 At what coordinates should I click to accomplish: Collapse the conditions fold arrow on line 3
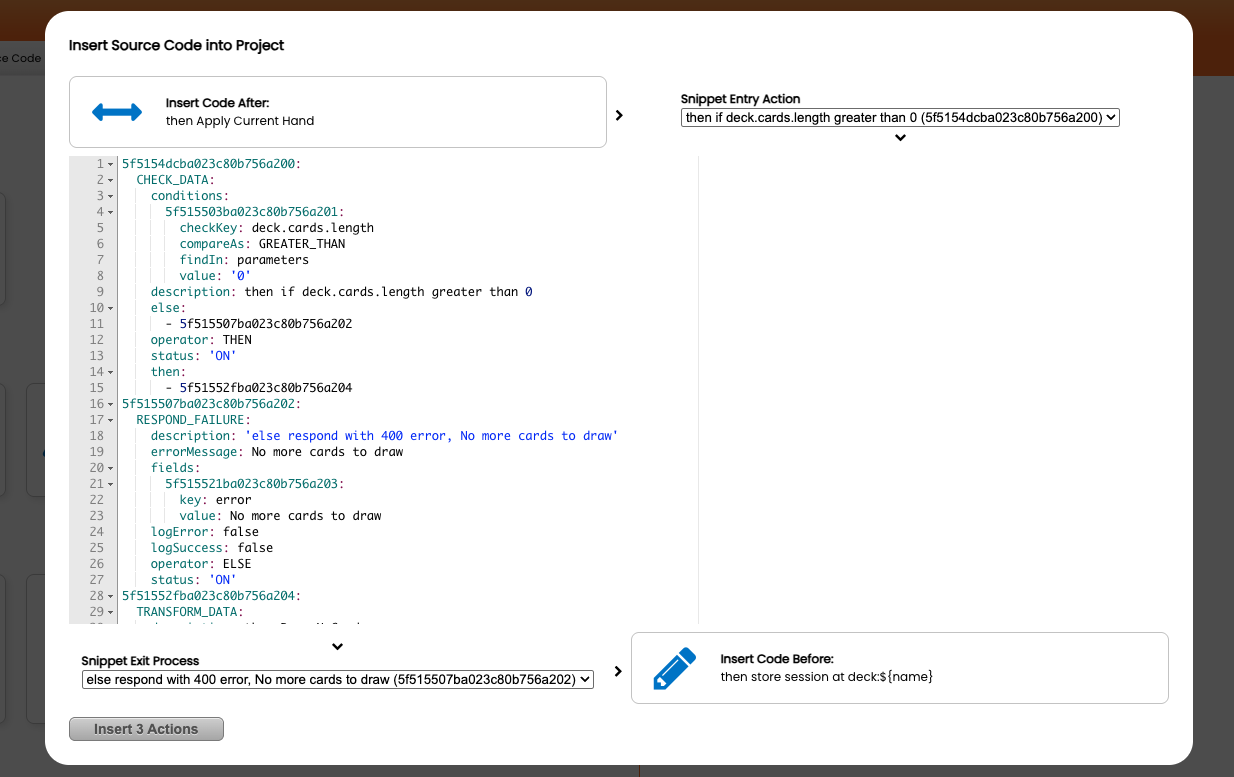tap(111, 196)
